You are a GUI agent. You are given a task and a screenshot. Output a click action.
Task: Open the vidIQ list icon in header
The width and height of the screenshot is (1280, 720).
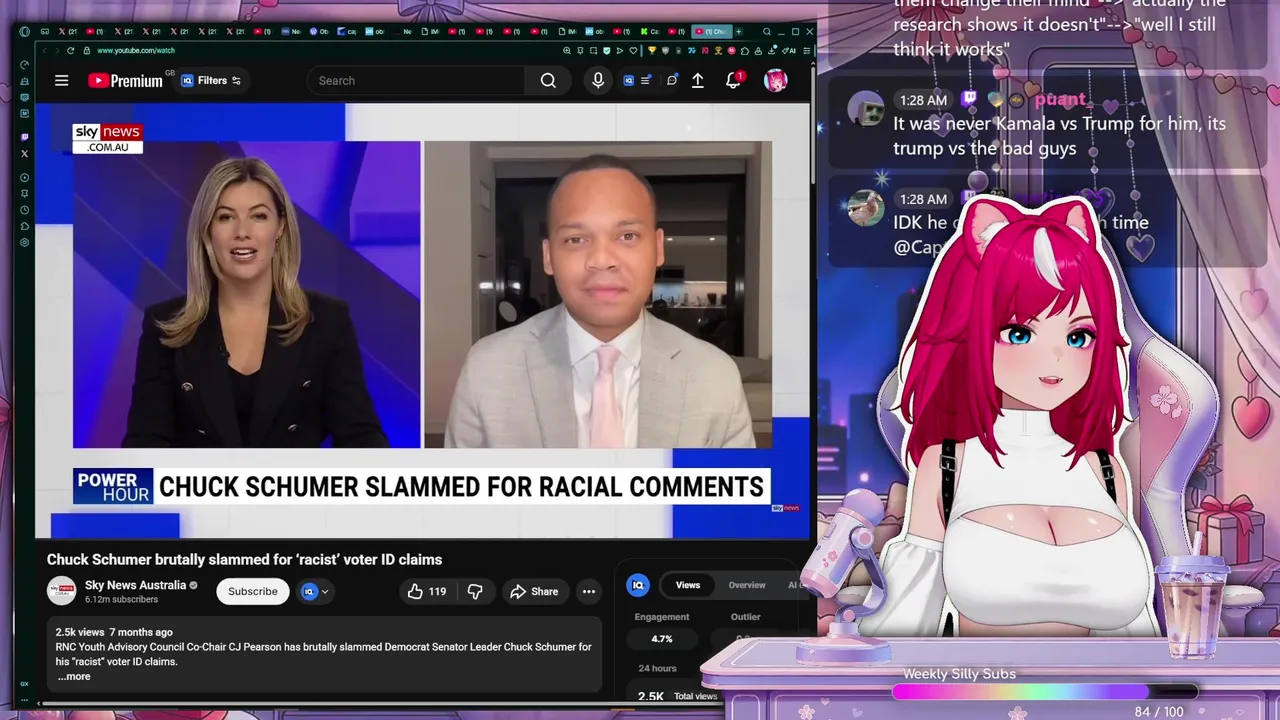coord(647,81)
